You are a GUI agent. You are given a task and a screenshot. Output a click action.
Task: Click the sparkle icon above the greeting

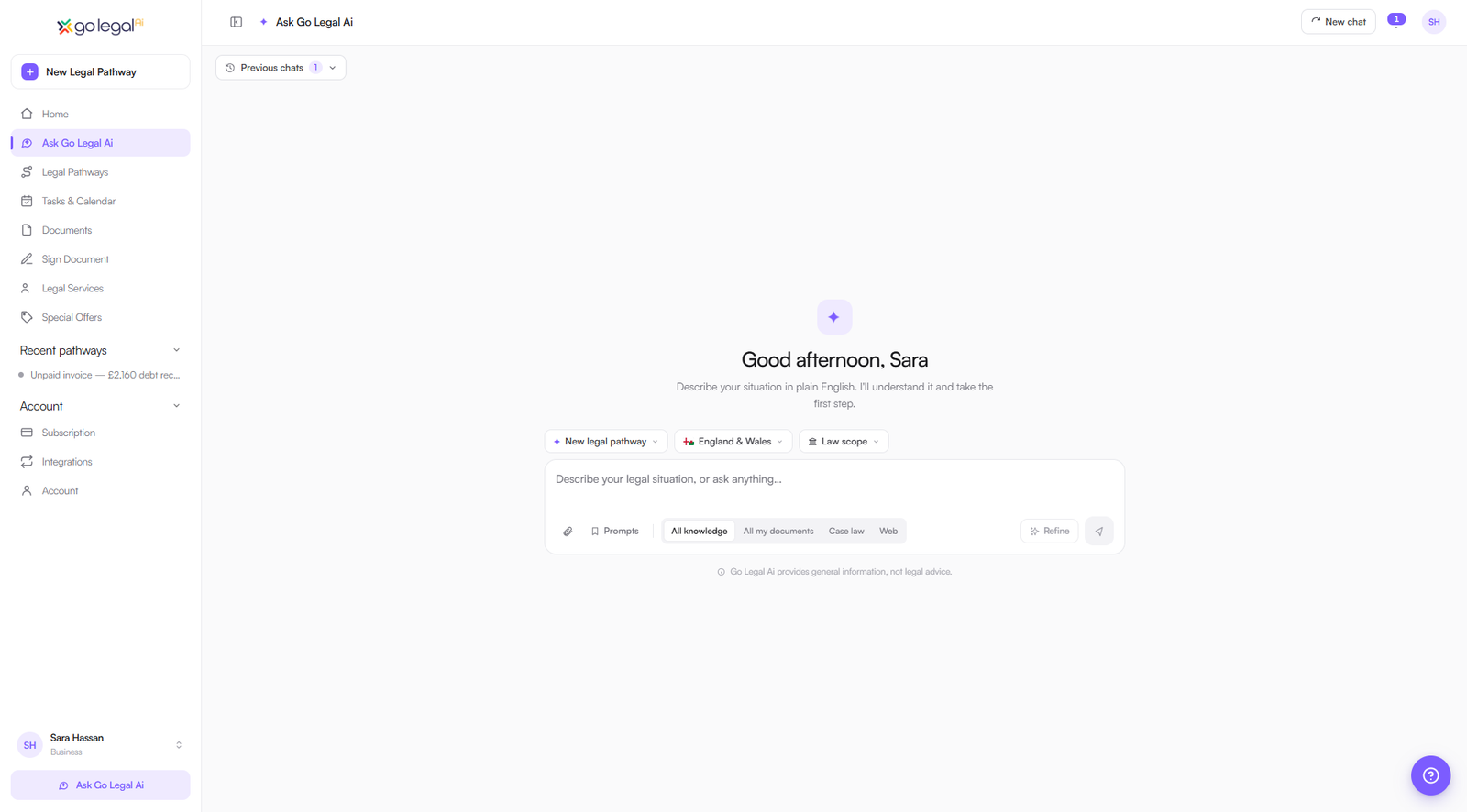(834, 317)
